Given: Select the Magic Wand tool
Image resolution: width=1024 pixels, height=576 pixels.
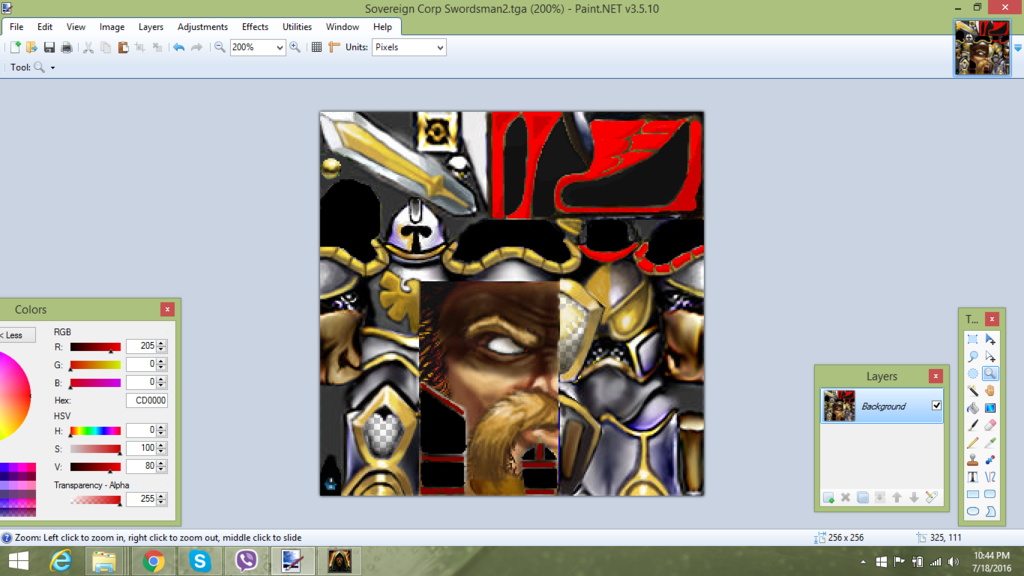Looking at the screenshot, I should click(x=973, y=391).
